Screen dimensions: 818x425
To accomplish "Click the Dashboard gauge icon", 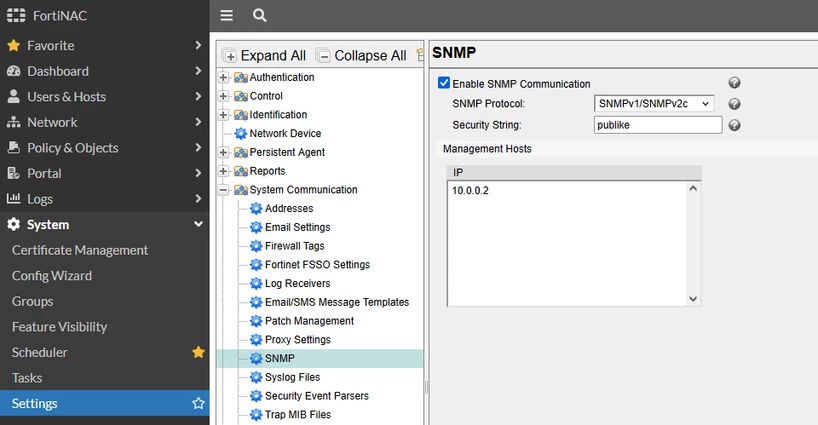I will (14, 71).
